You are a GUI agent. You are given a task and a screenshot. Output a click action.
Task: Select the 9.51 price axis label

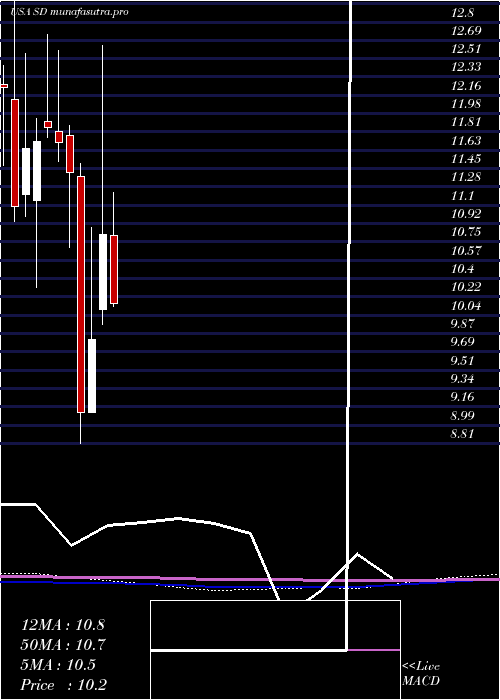(x=462, y=361)
